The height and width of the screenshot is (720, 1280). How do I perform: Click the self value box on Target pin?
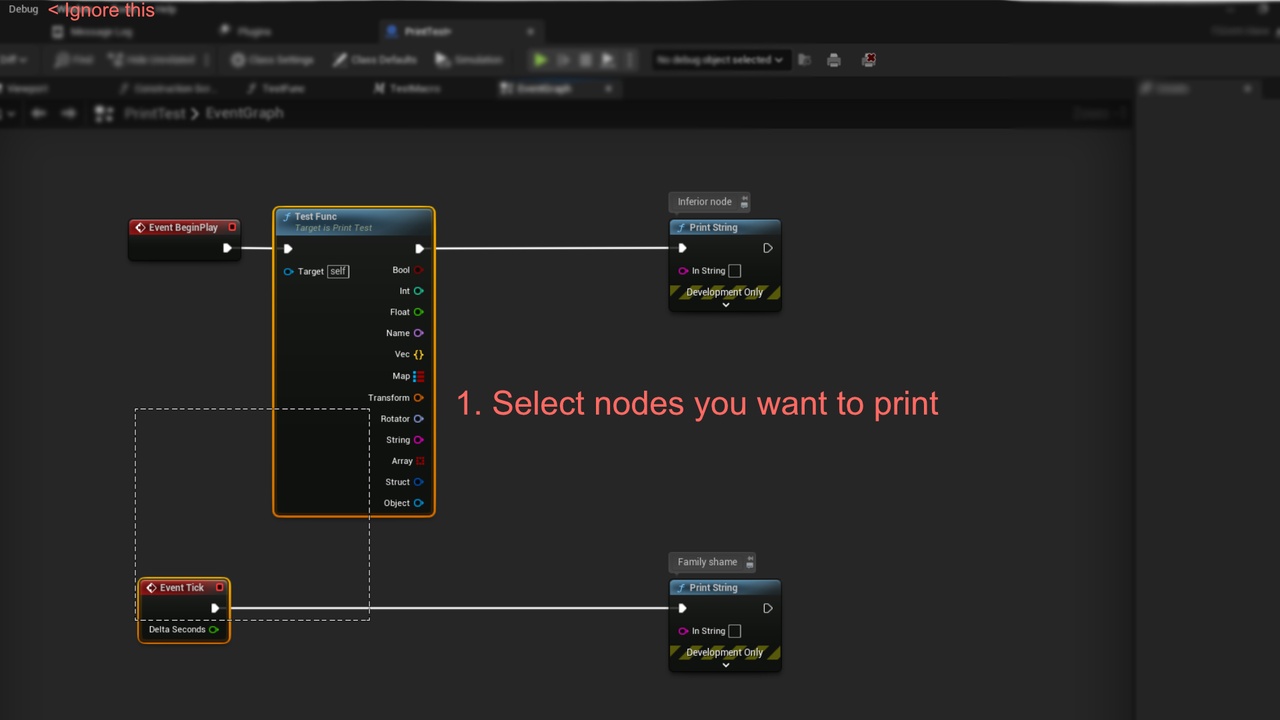(x=338, y=271)
